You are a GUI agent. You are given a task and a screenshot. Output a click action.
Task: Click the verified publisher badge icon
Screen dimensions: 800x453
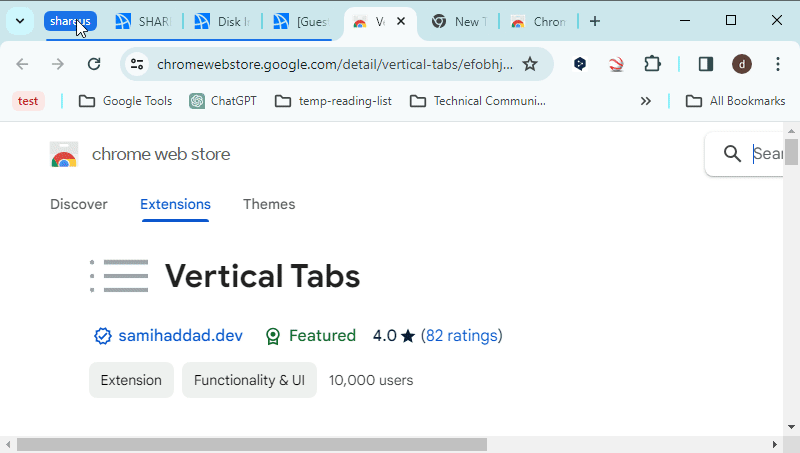coord(103,336)
